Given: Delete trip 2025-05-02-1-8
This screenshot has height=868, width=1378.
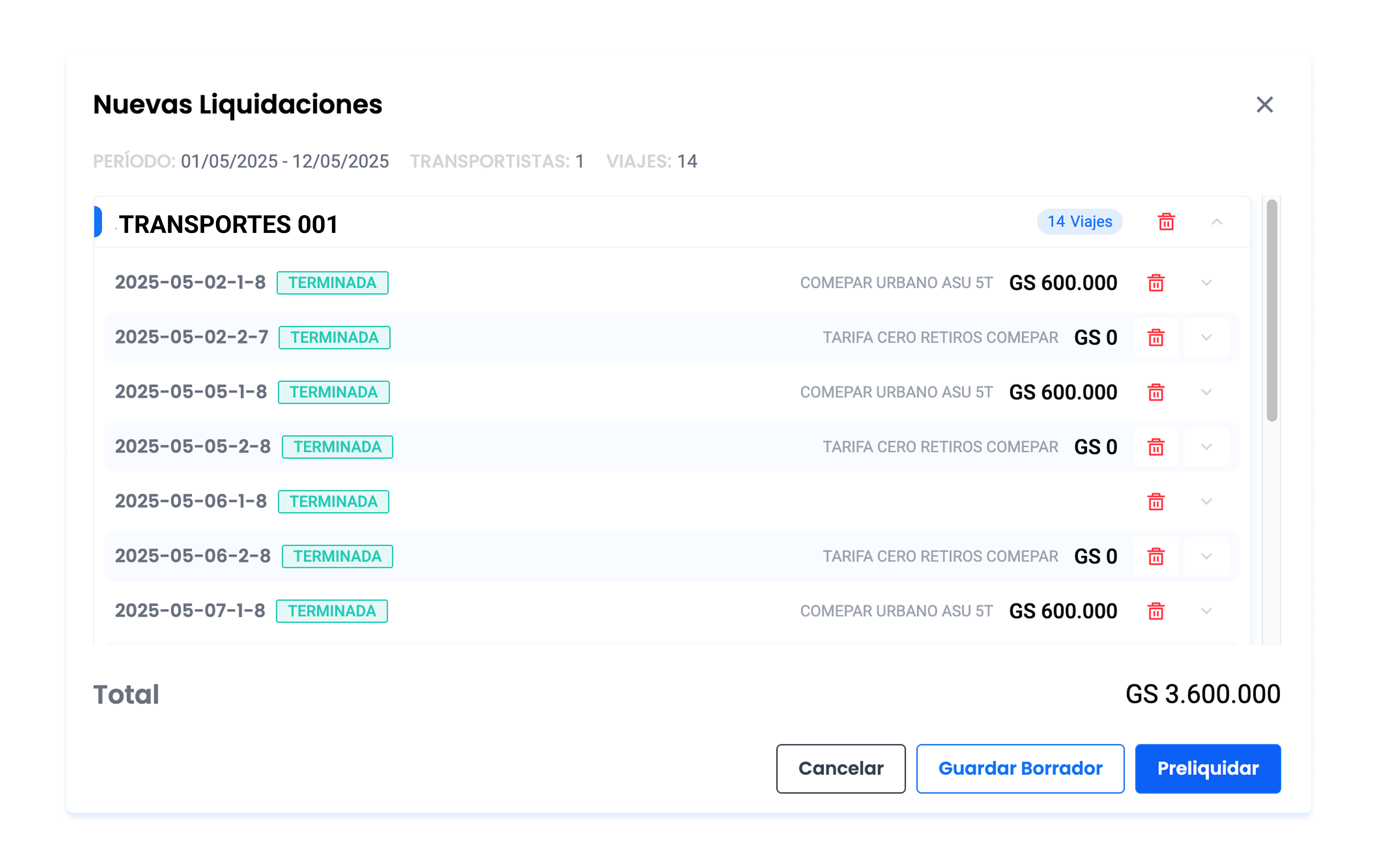Looking at the screenshot, I should click(1155, 283).
